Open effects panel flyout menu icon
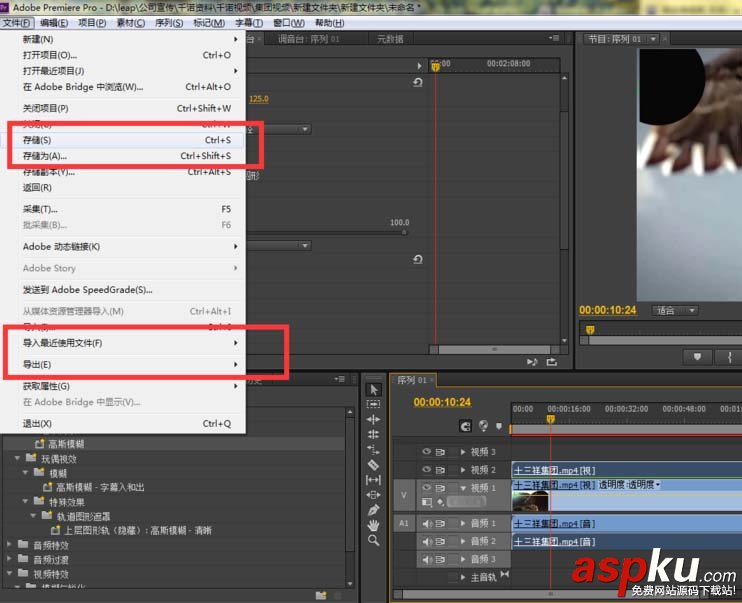 point(339,379)
